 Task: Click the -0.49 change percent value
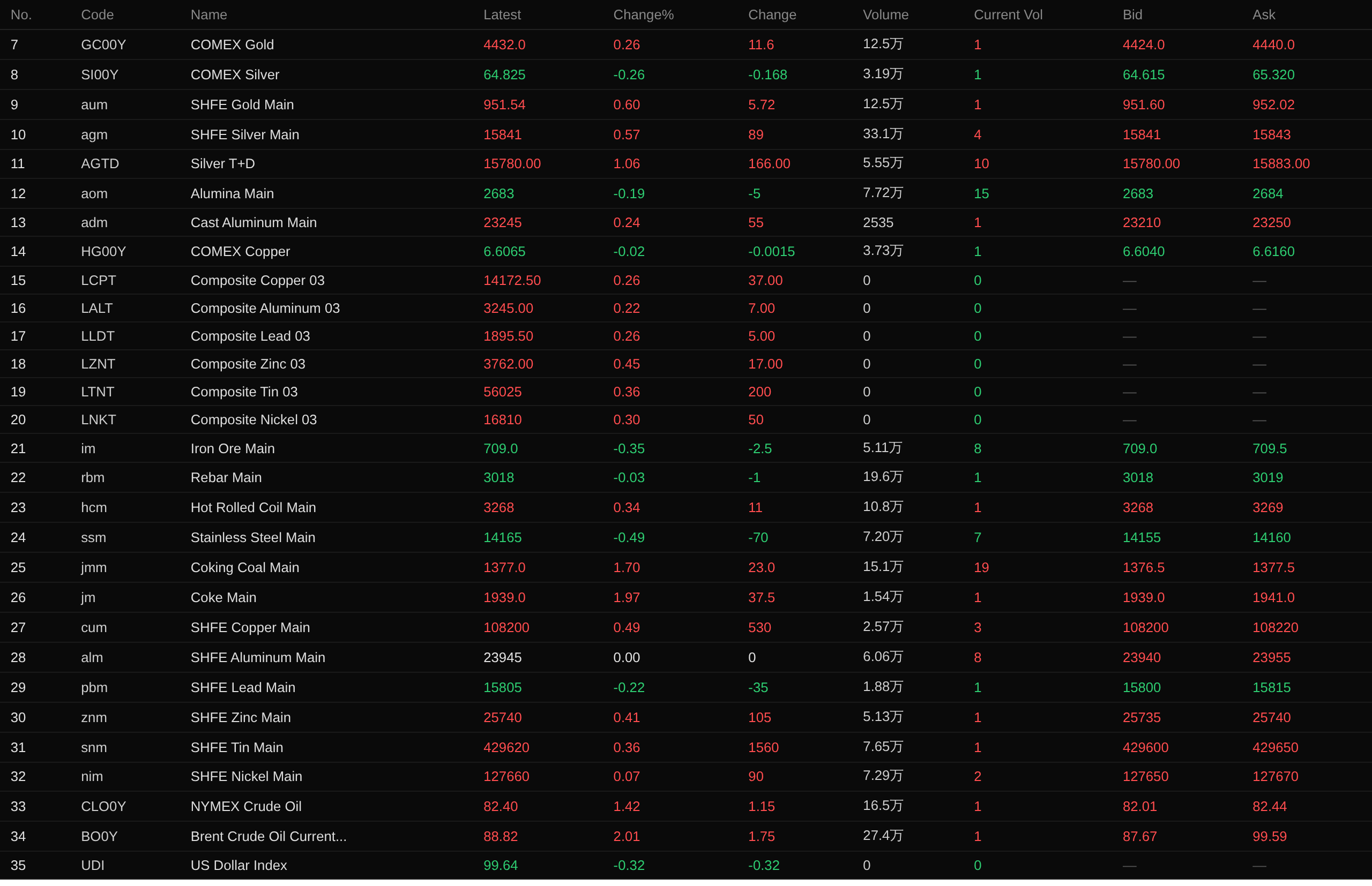(629, 537)
